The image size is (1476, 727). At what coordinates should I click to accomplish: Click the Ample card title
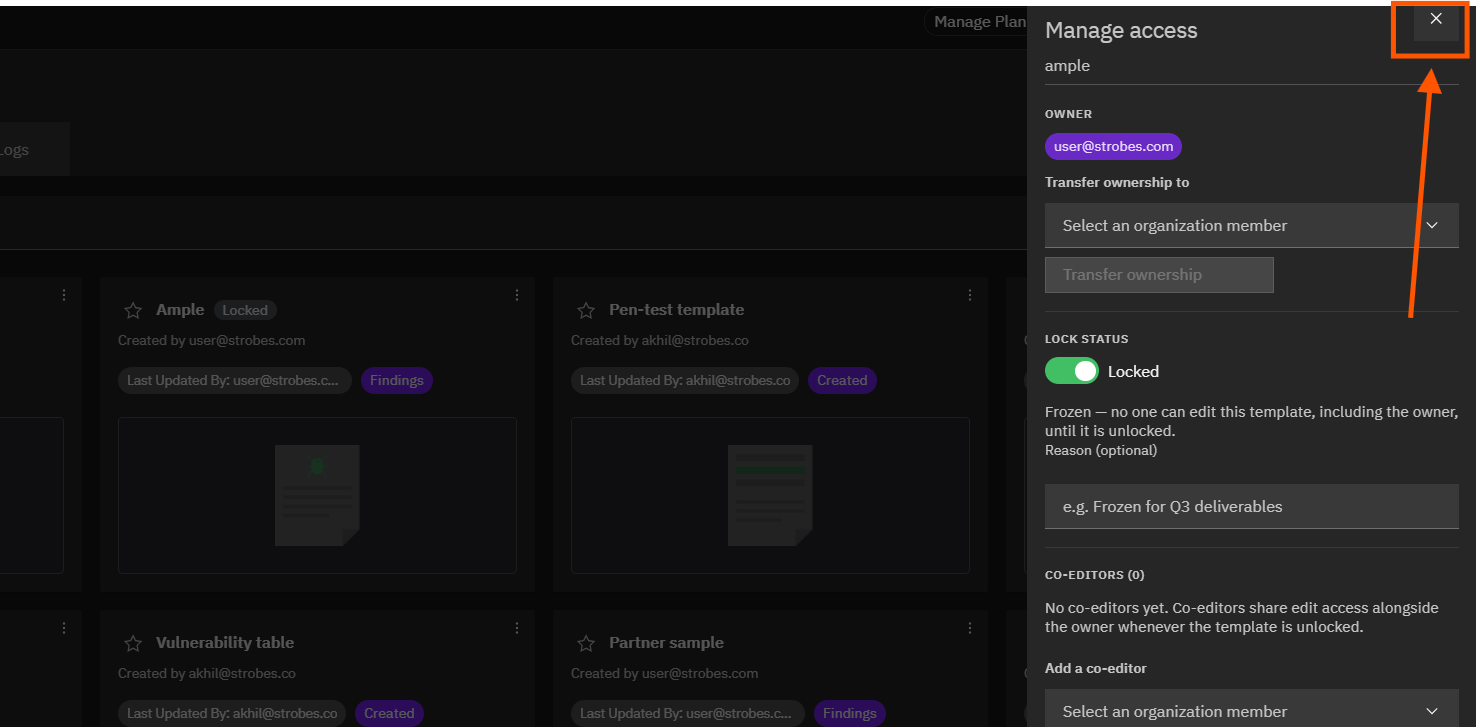pos(180,310)
